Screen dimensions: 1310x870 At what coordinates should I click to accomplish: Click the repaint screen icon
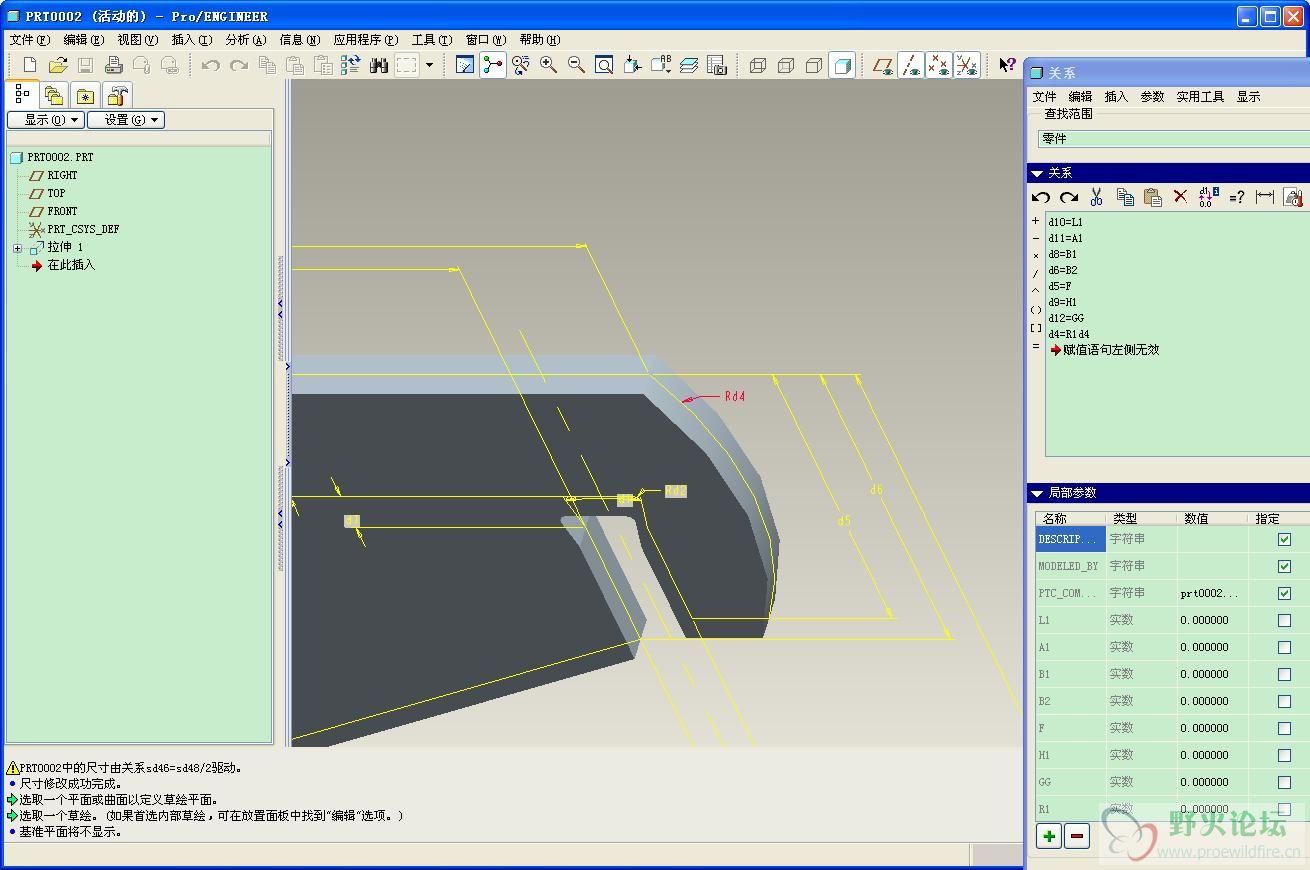point(465,65)
